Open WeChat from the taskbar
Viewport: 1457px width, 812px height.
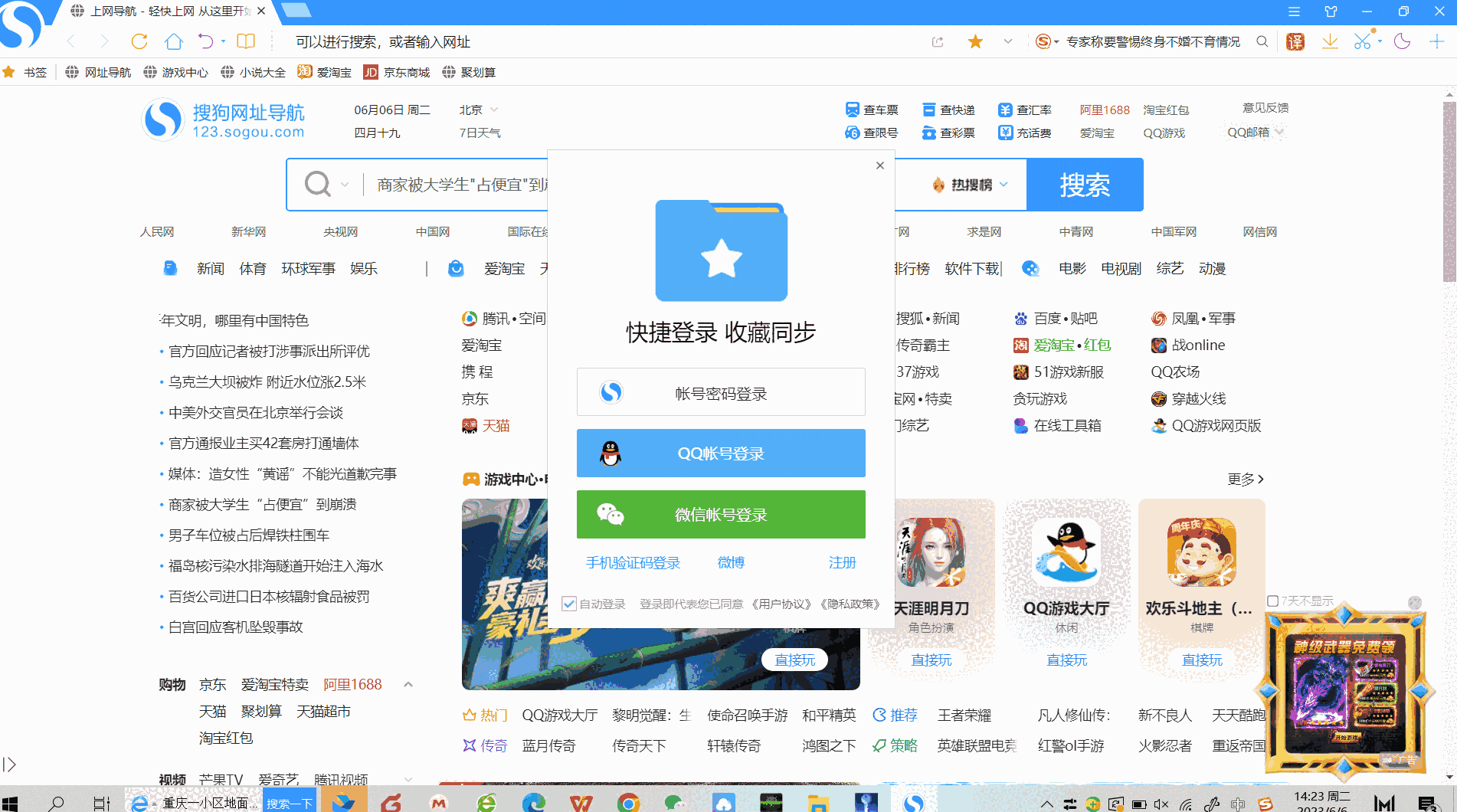click(x=673, y=803)
